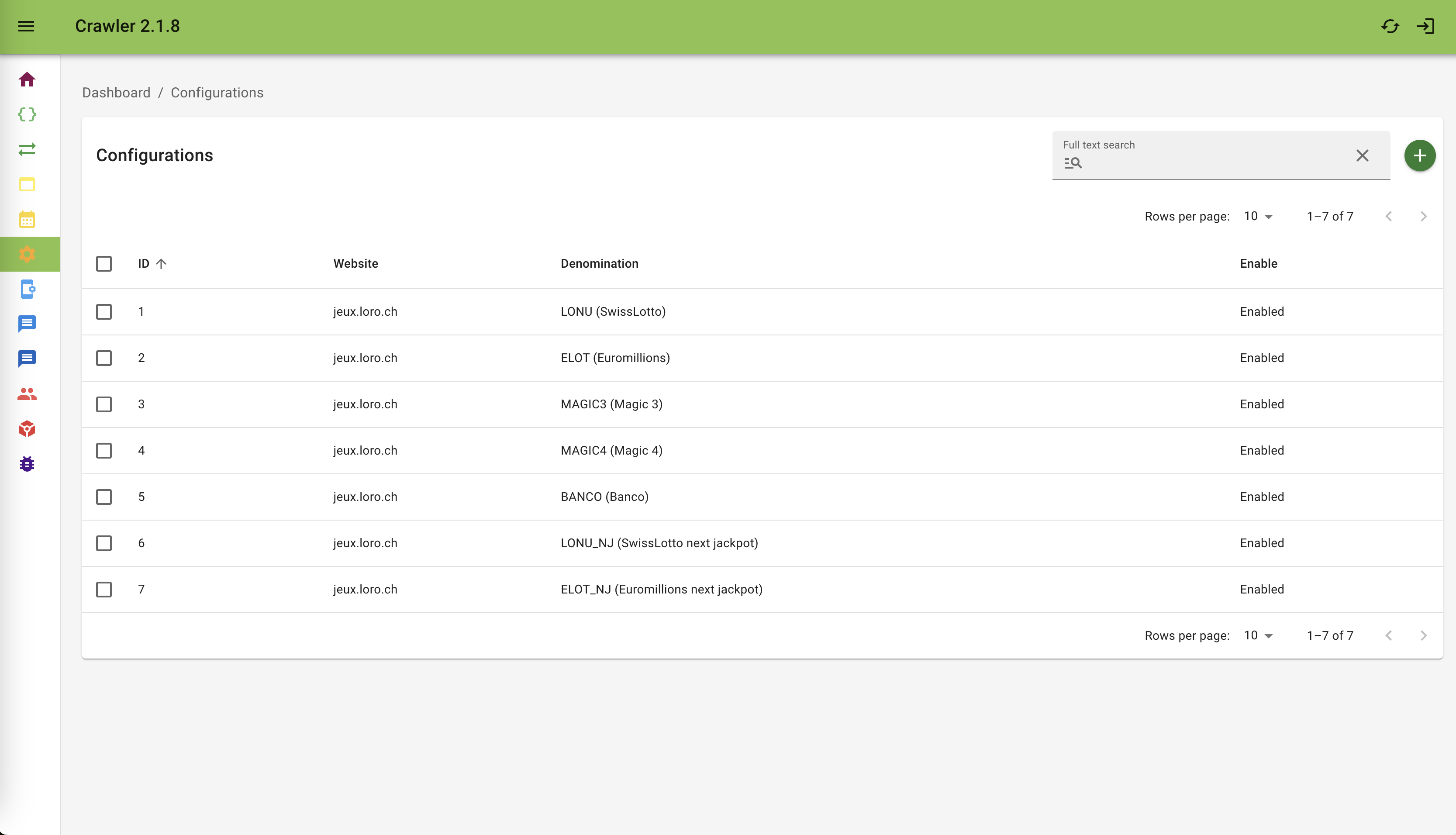Click the refresh sync icon in header

[1390, 26]
